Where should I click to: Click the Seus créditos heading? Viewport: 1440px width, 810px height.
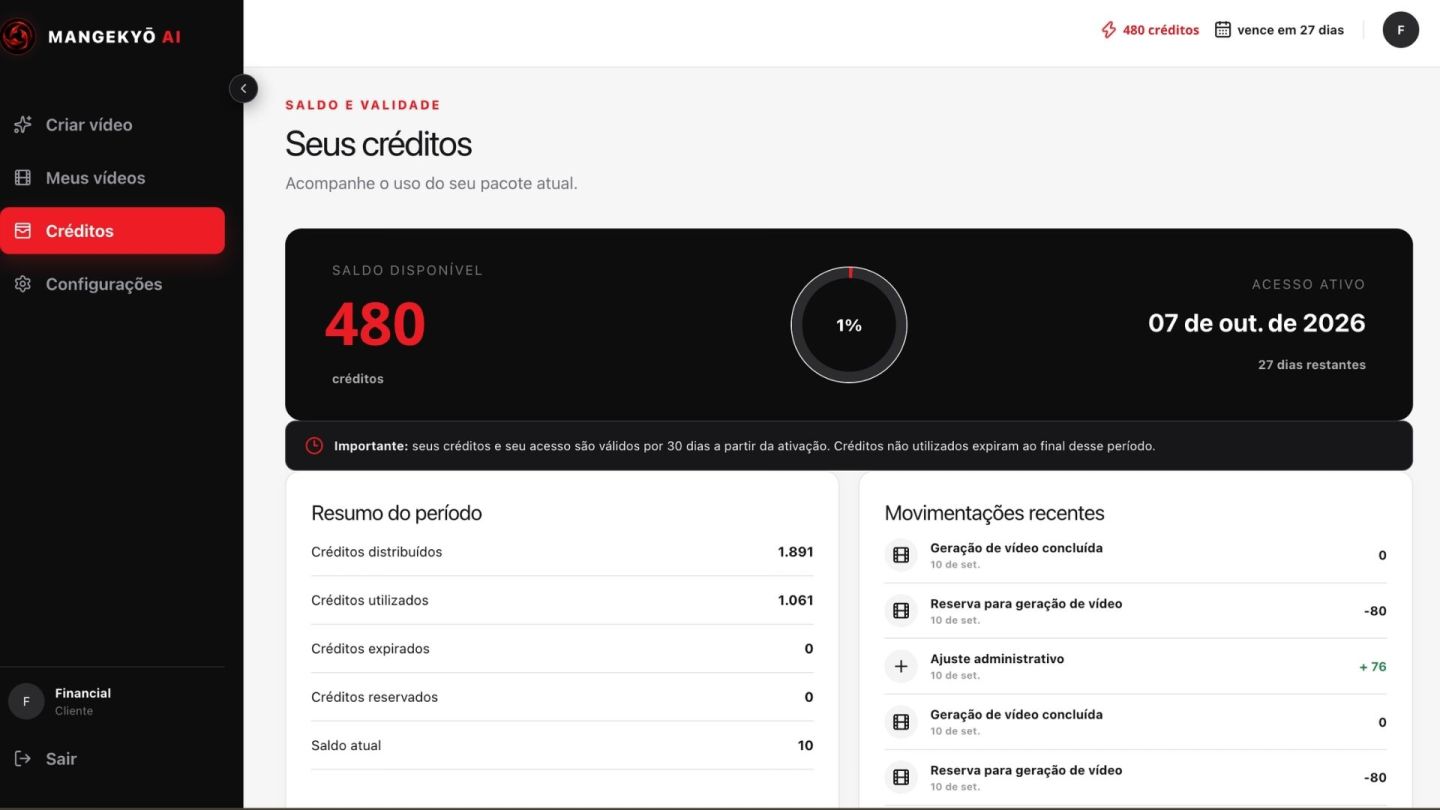378,144
